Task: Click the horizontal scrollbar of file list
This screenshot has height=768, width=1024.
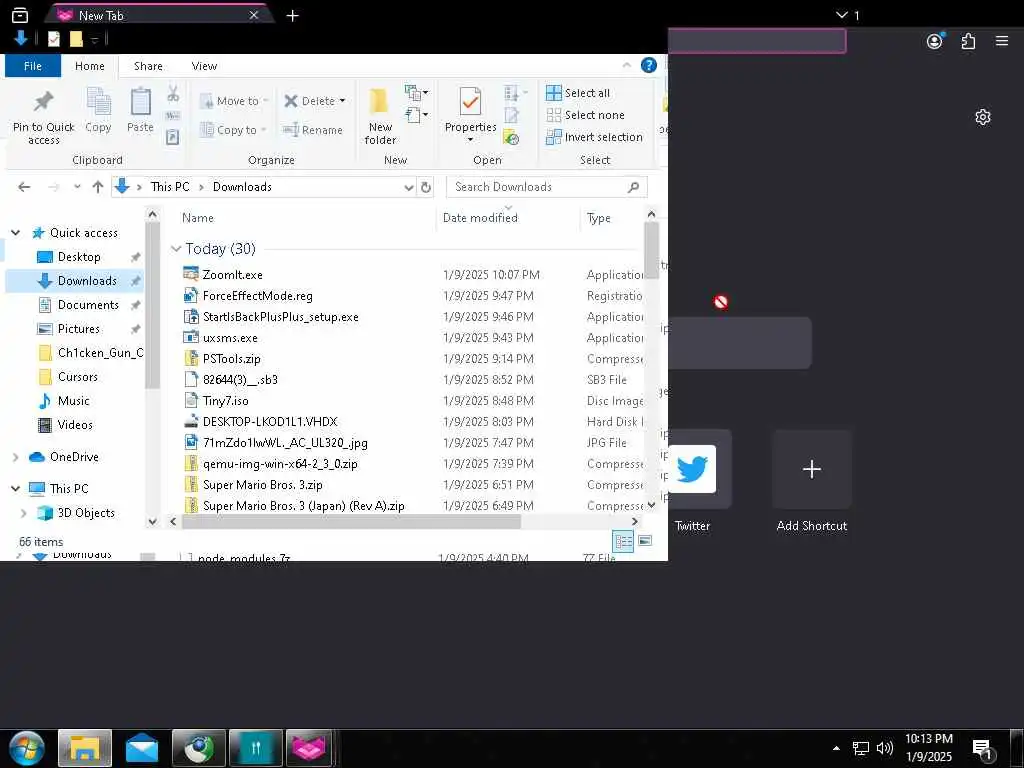Action: 351,522
